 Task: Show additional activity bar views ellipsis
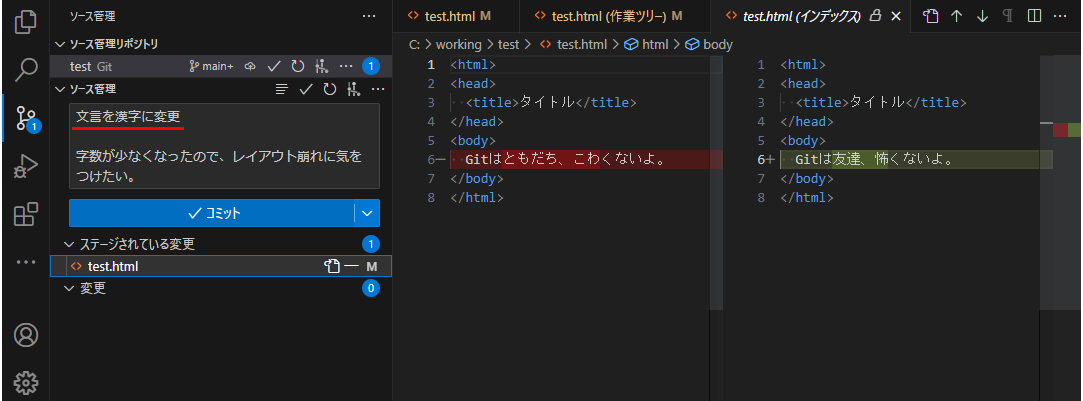pyautogui.click(x=26, y=262)
